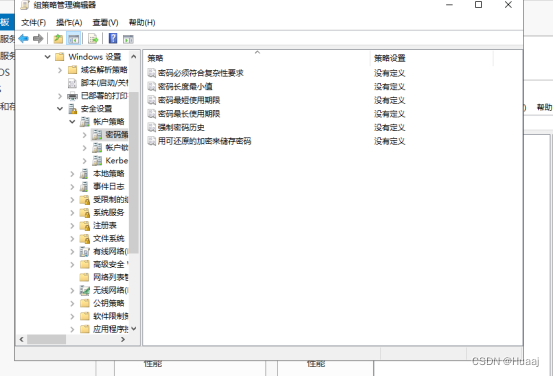The height and width of the screenshot is (376, 554).
Task: Collapse the Windows 设置 tree node
Action: (x=47, y=57)
